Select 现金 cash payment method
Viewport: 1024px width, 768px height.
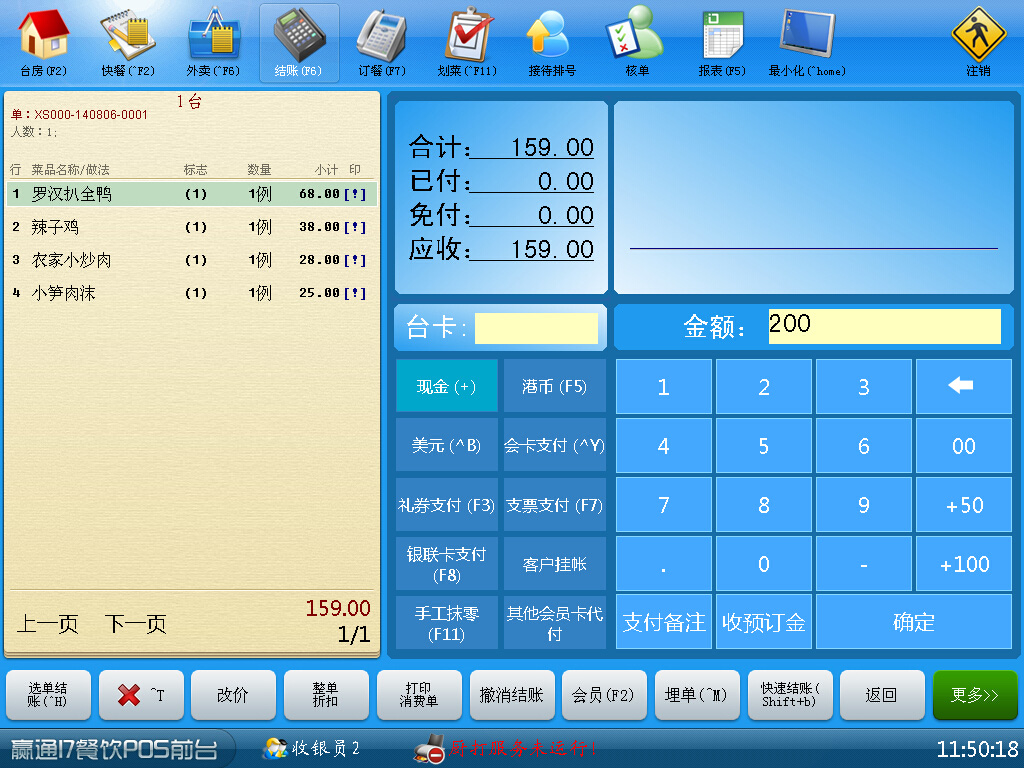pos(446,386)
